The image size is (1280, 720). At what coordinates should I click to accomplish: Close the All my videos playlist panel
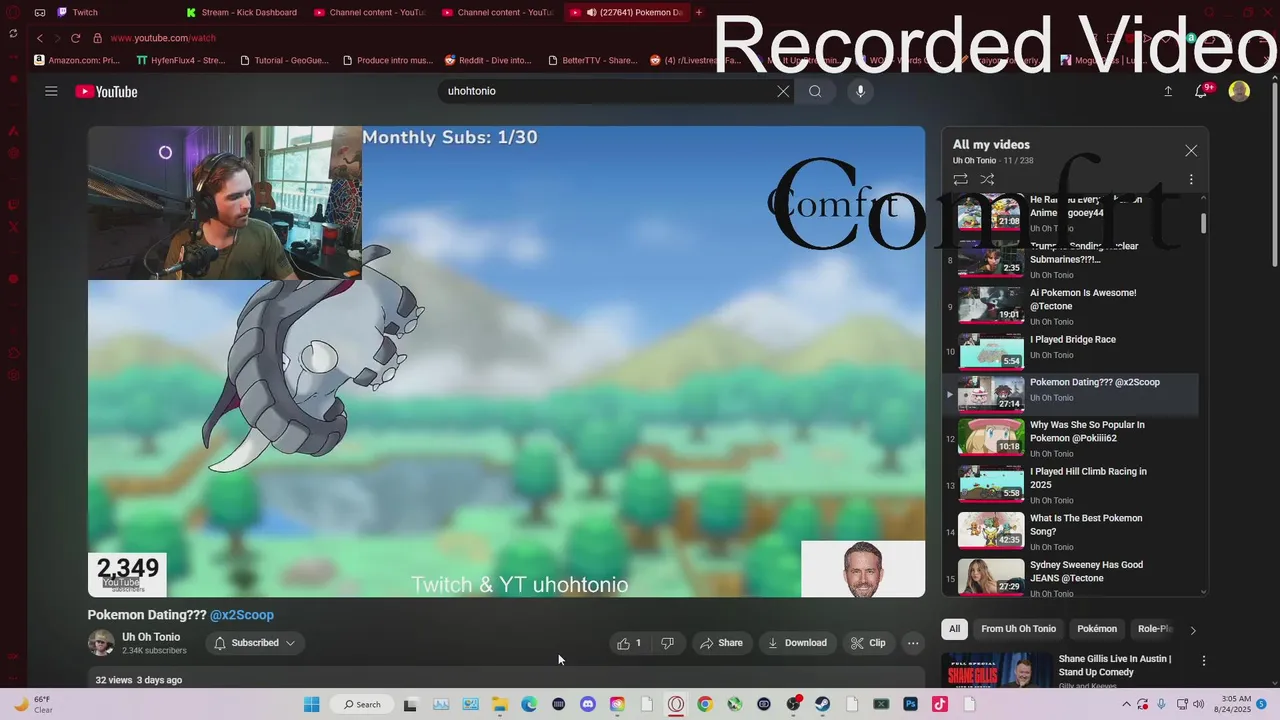pos(1191,150)
